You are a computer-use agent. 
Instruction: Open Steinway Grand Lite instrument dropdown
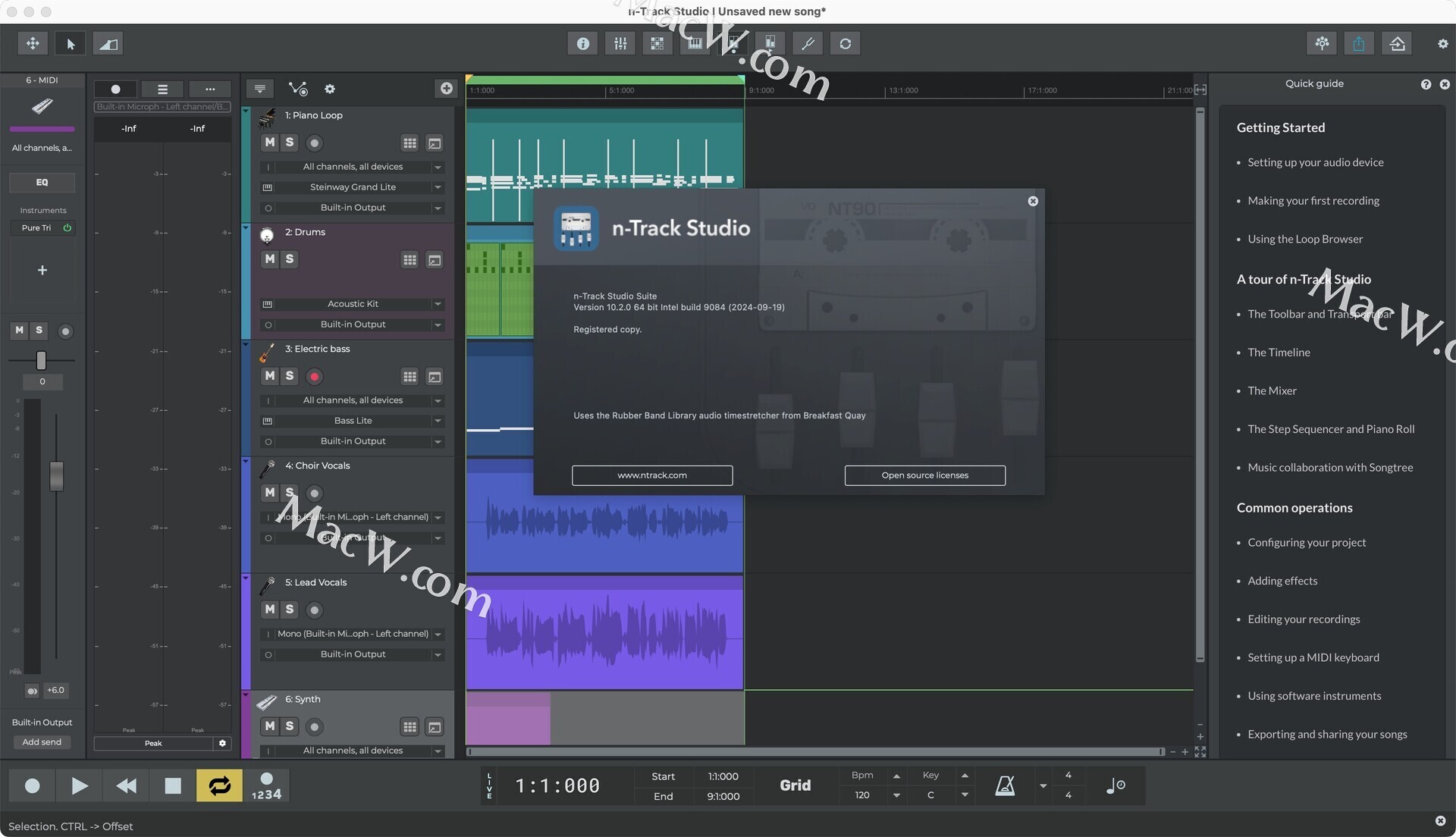[x=353, y=187]
